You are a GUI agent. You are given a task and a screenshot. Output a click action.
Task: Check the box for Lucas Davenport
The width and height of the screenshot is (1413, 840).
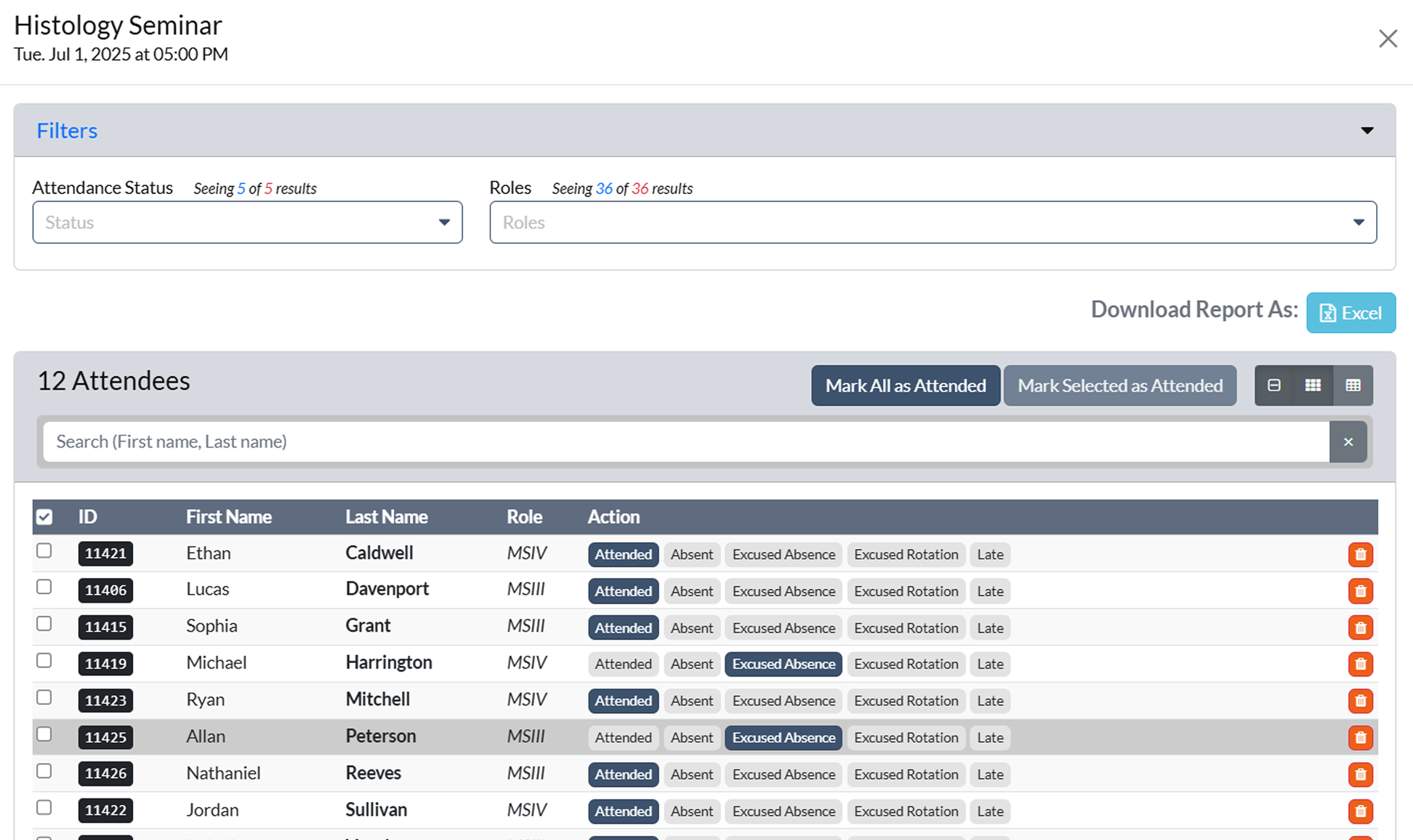tap(44, 588)
